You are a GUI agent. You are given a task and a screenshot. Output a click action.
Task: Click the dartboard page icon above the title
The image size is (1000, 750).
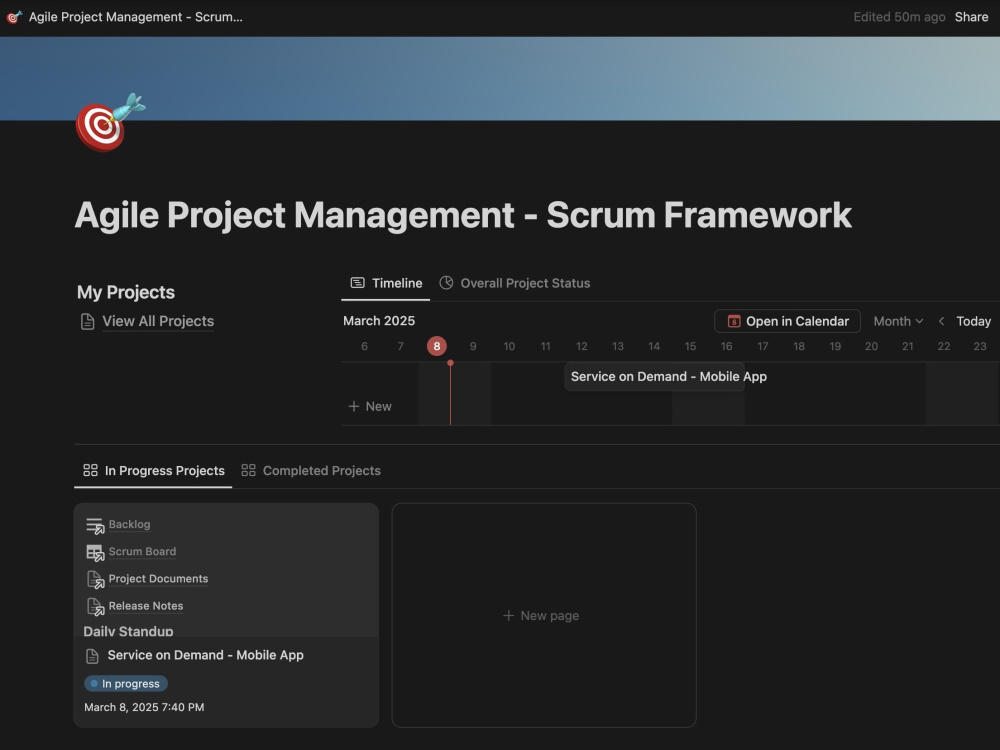[x=110, y=123]
